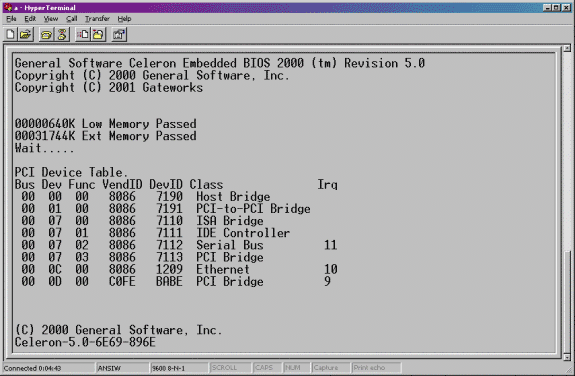The width and height of the screenshot is (575, 376).
Task: Click the vertical scrollbar thumb
Action: tap(567, 302)
